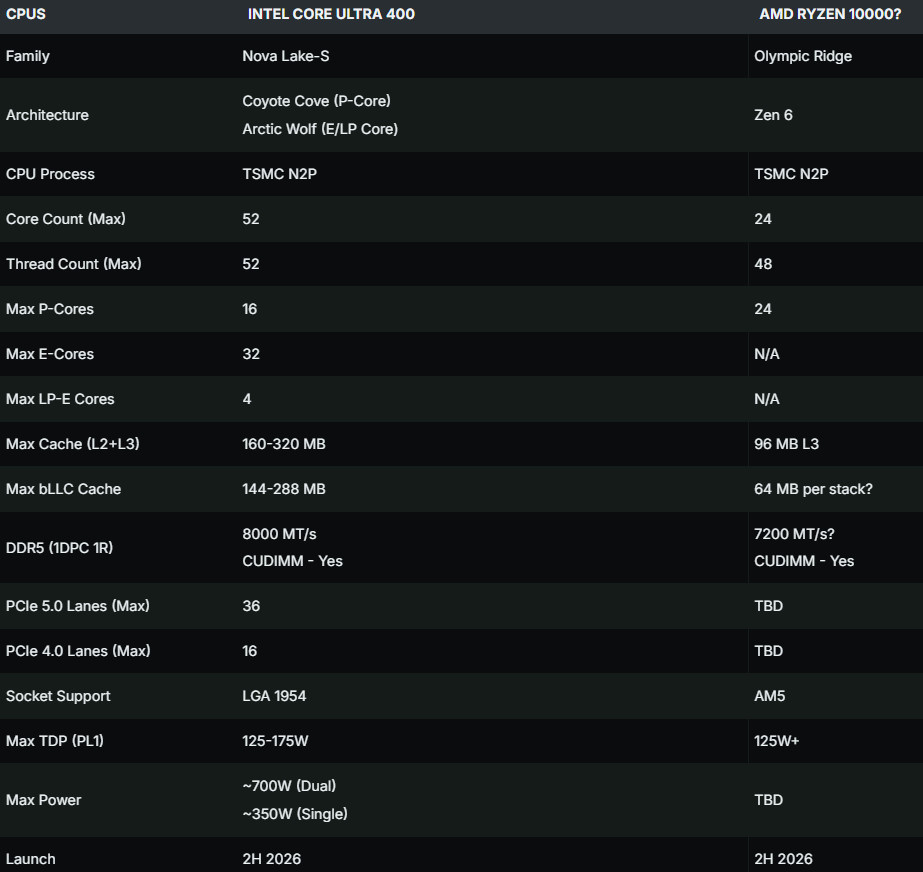Select AMD core count value 24
This screenshot has width=923, height=872.
pos(763,218)
